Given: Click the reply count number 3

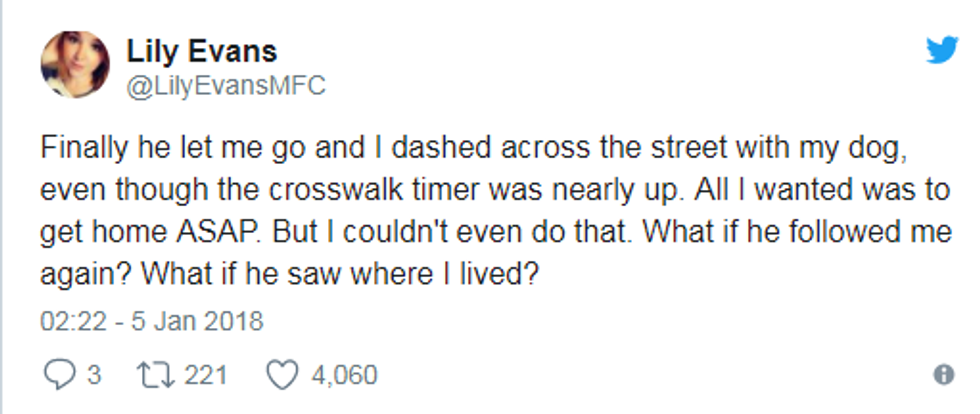Looking at the screenshot, I should (93, 375).
